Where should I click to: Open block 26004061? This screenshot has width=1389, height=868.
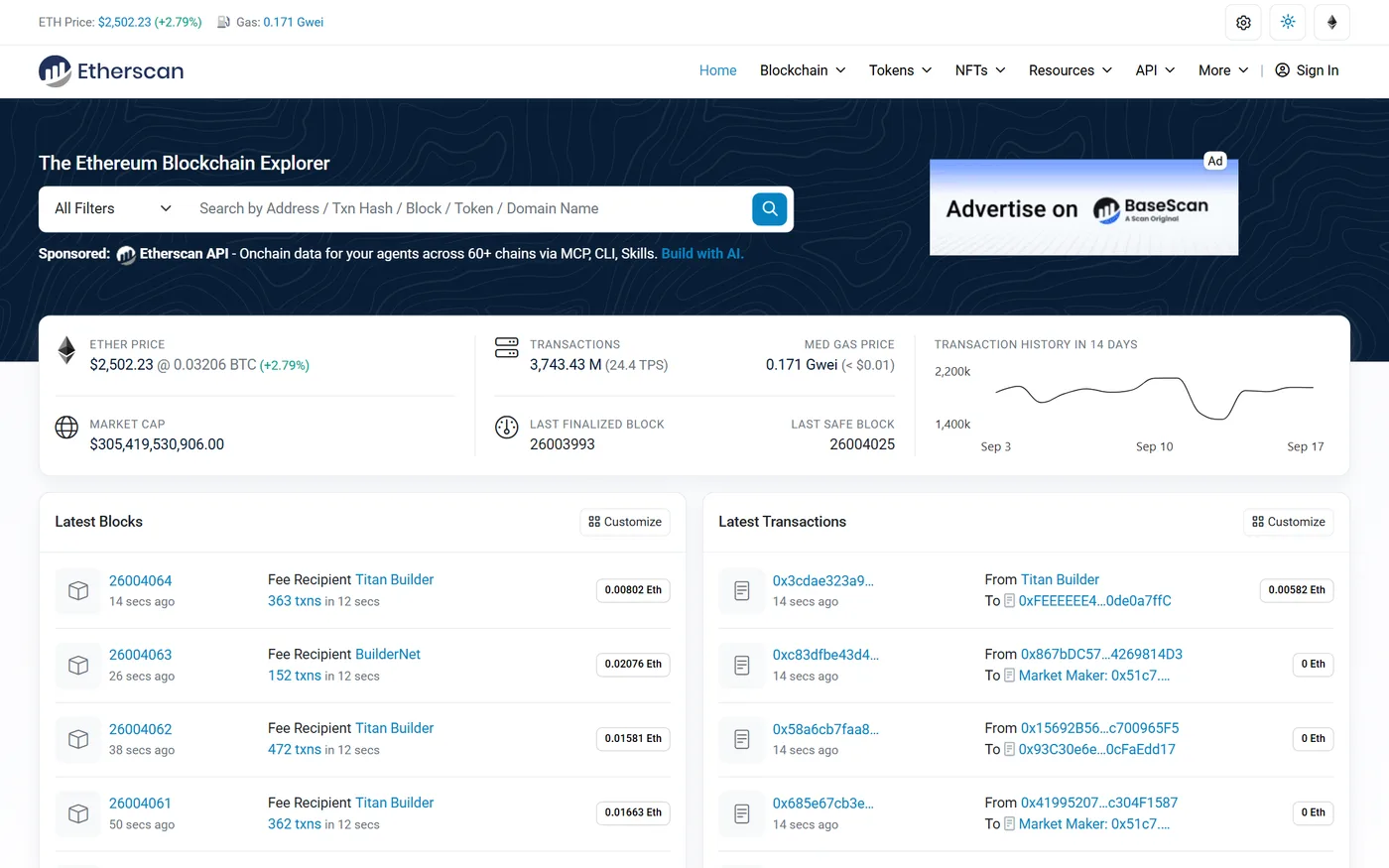(x=140, y=804)
